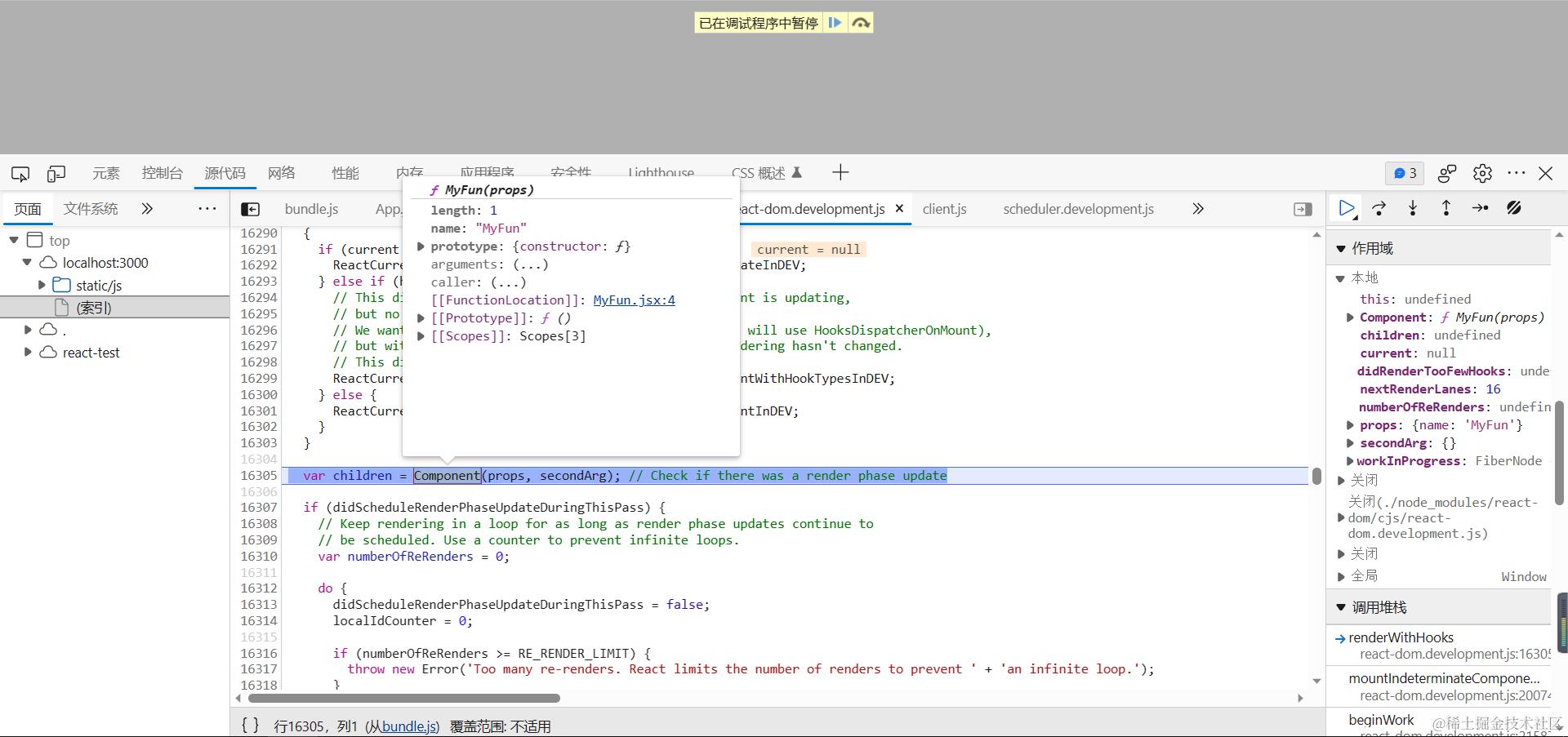Open the feedback/profile sync icon

click(1447, 173)
